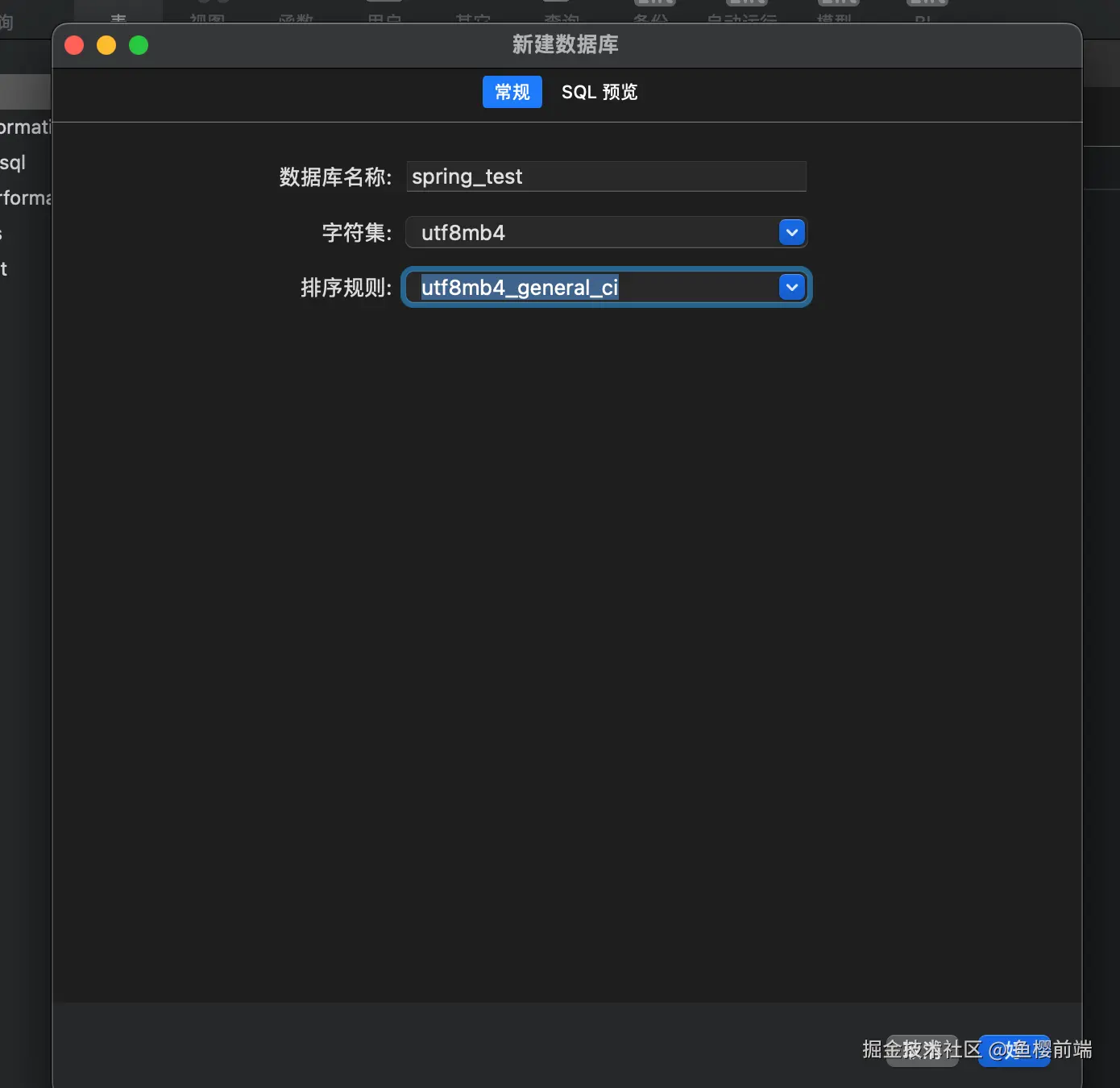Minimize the dialog using the yellow button
Screen dimensions: 1120x1088
106,45
